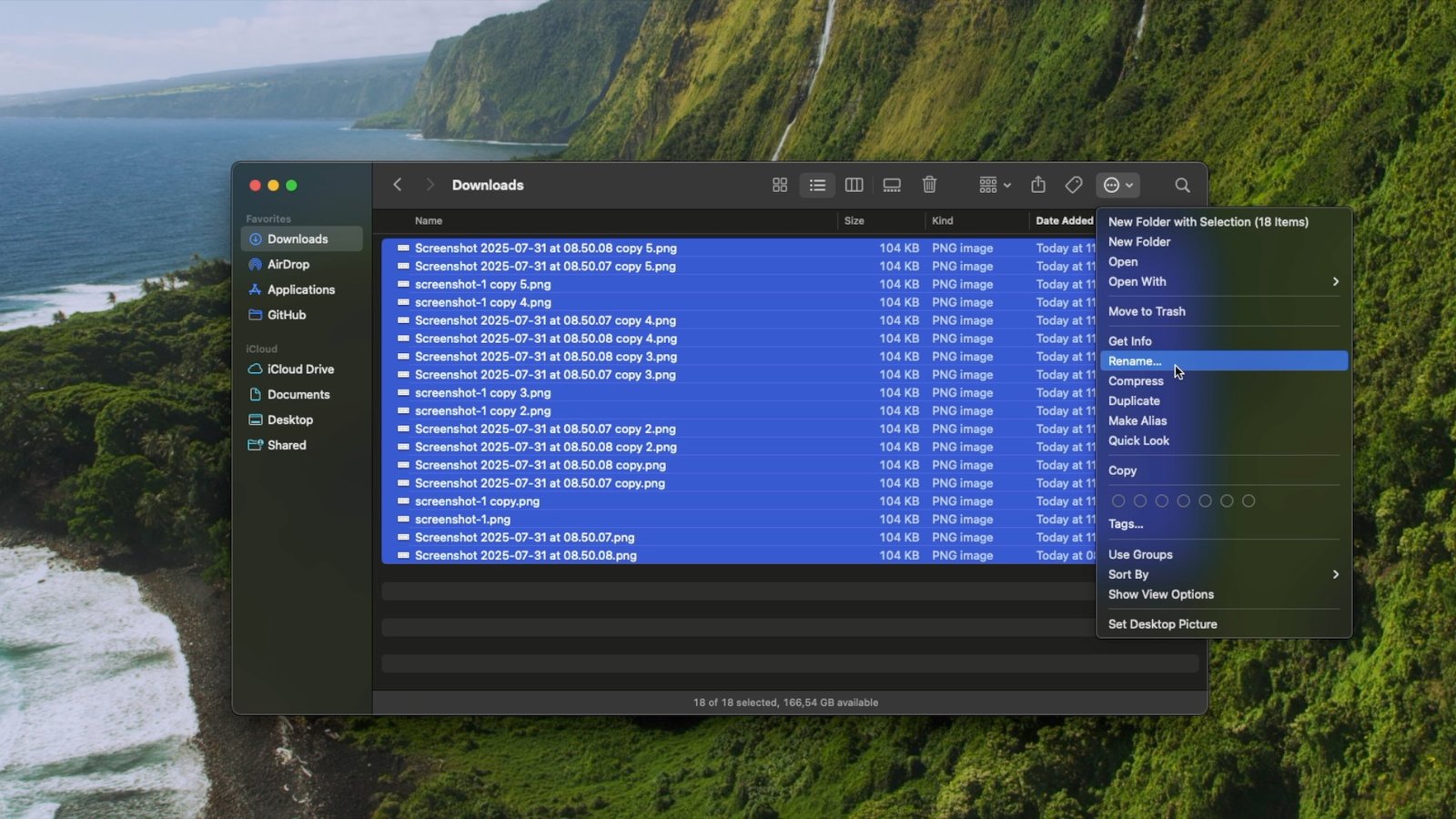This screenshot has height=819, width=1456.
Task: Choose Move to Trash
Action: (1223, 311)
